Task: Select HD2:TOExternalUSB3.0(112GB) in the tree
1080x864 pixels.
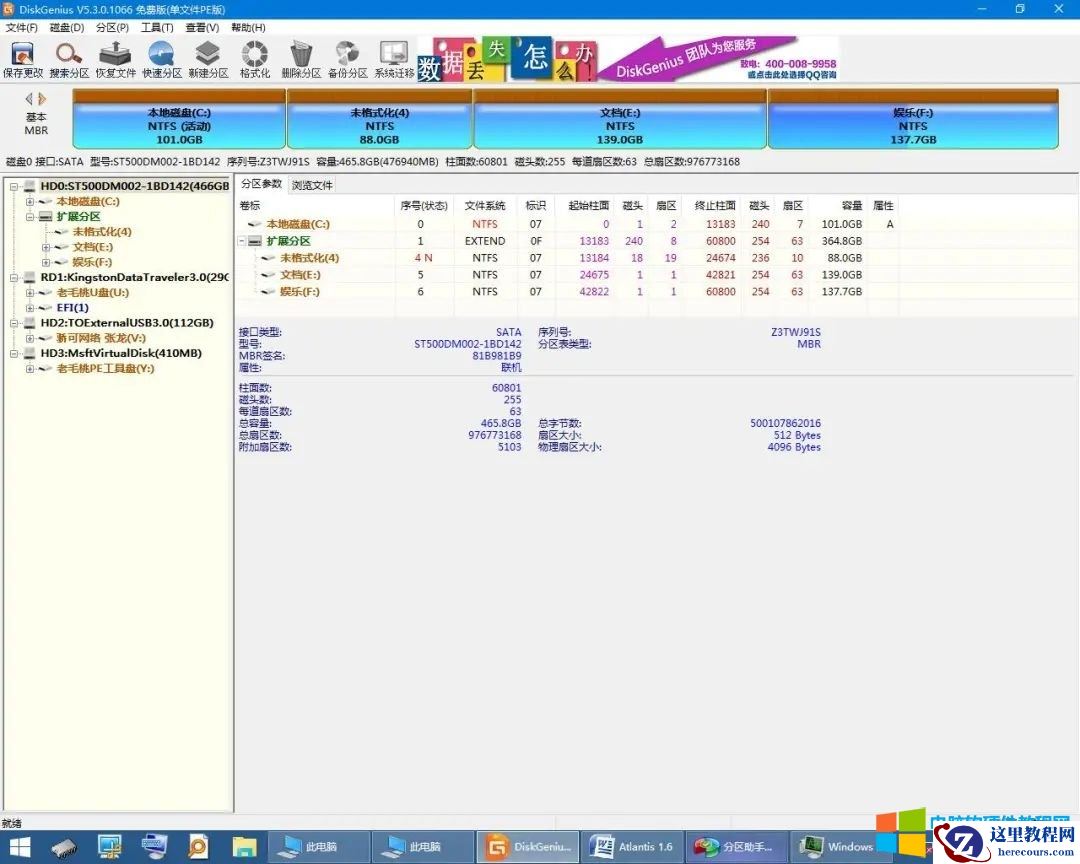Action: click(127, 322)
